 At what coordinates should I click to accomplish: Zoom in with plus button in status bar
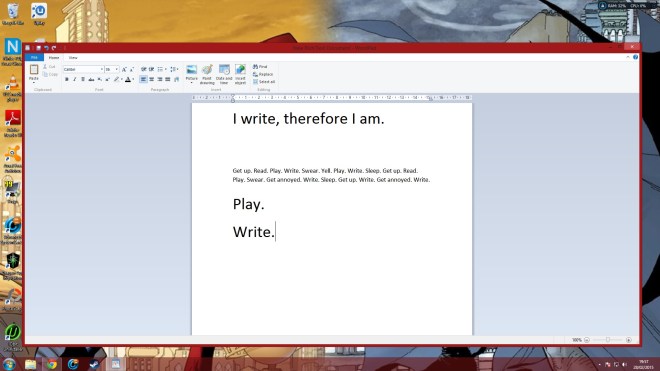628,340
